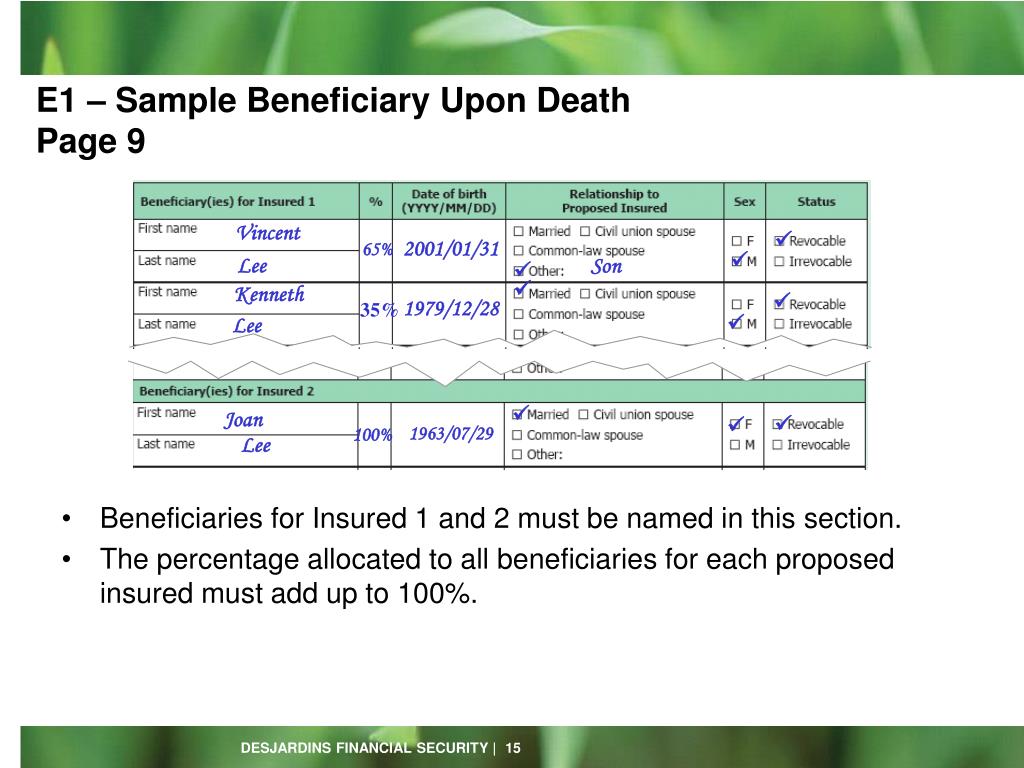
Task: Tick the F sex box for Vincent
Action: (x=737, y=241)
